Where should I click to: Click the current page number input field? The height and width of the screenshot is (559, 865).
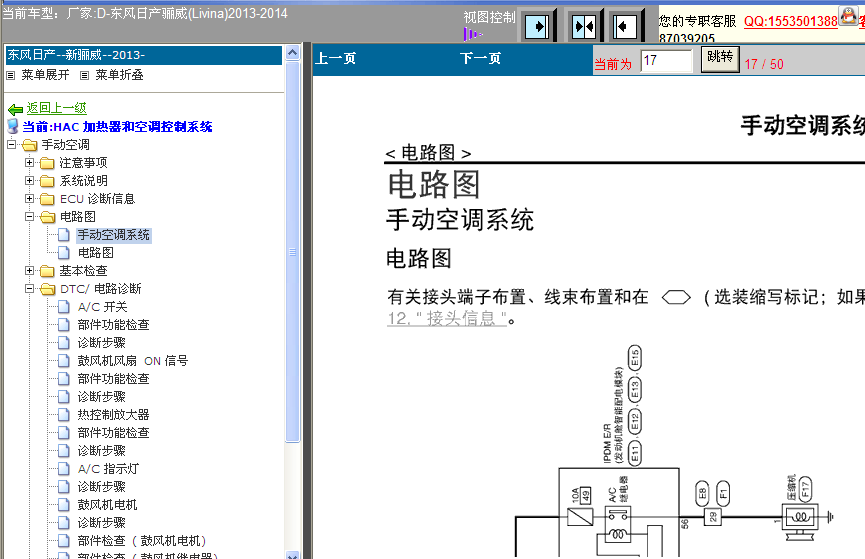(666, 61)
